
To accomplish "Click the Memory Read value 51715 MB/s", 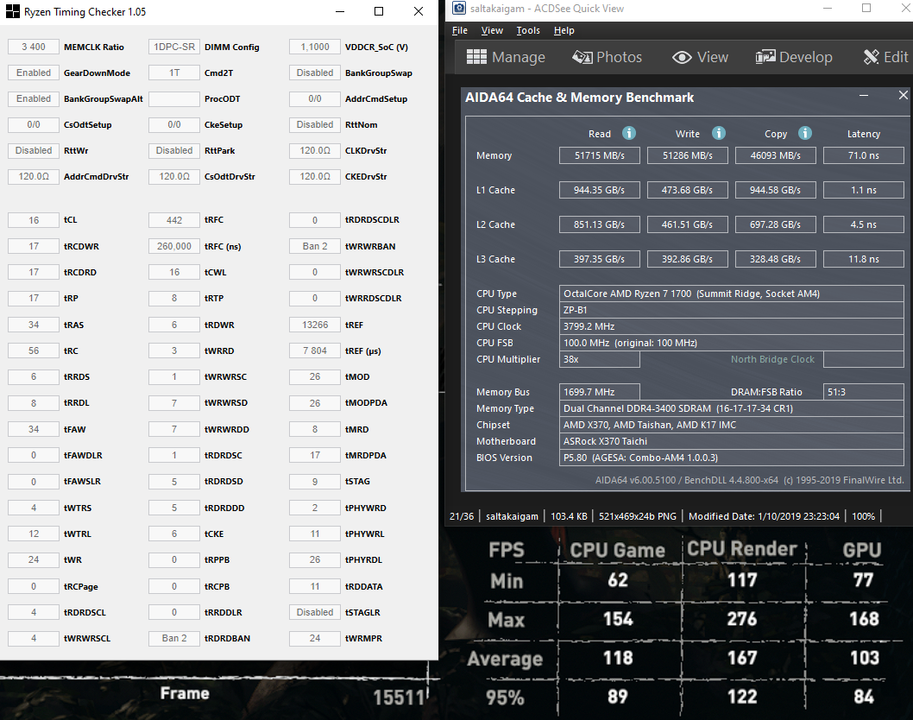I will tap(599, 155).
